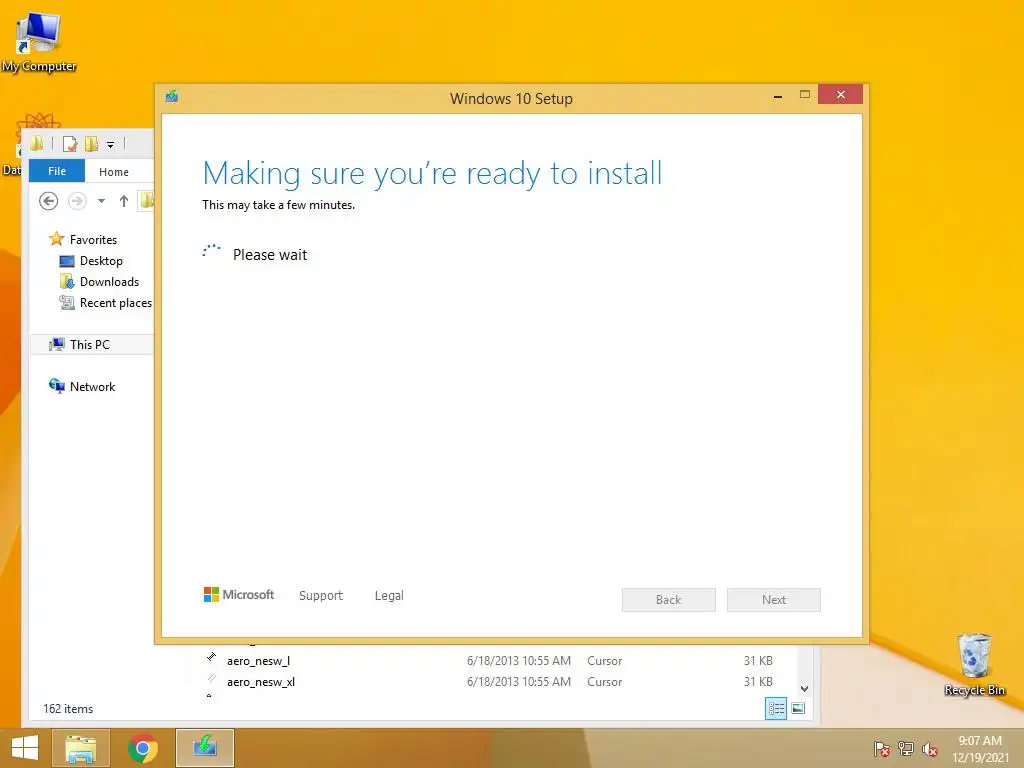Image resolution: width=1024 pixels, height=768 pixels.
Task: Open Downloads under Favorites
Action: pyautogui.click(x=109, y=281)
